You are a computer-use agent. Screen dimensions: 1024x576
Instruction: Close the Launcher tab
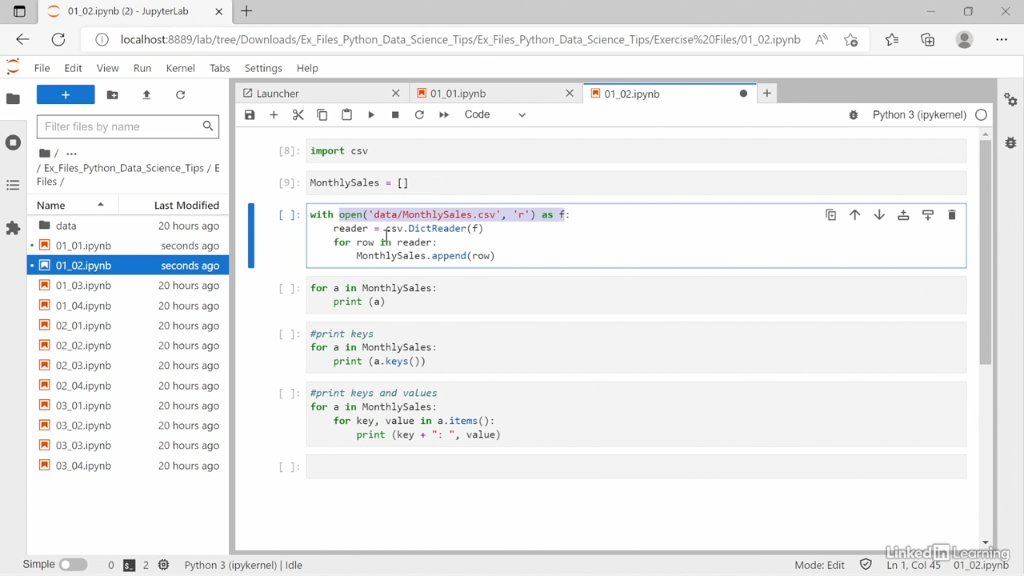(396, 93)
